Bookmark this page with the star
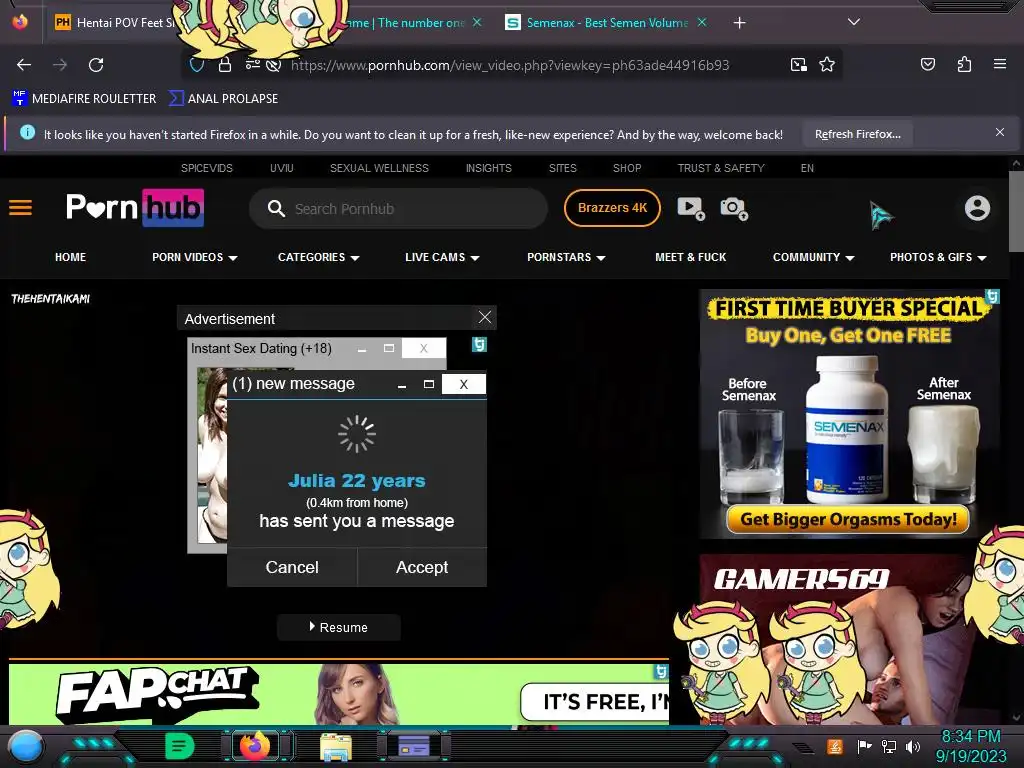 click(827, 65)
